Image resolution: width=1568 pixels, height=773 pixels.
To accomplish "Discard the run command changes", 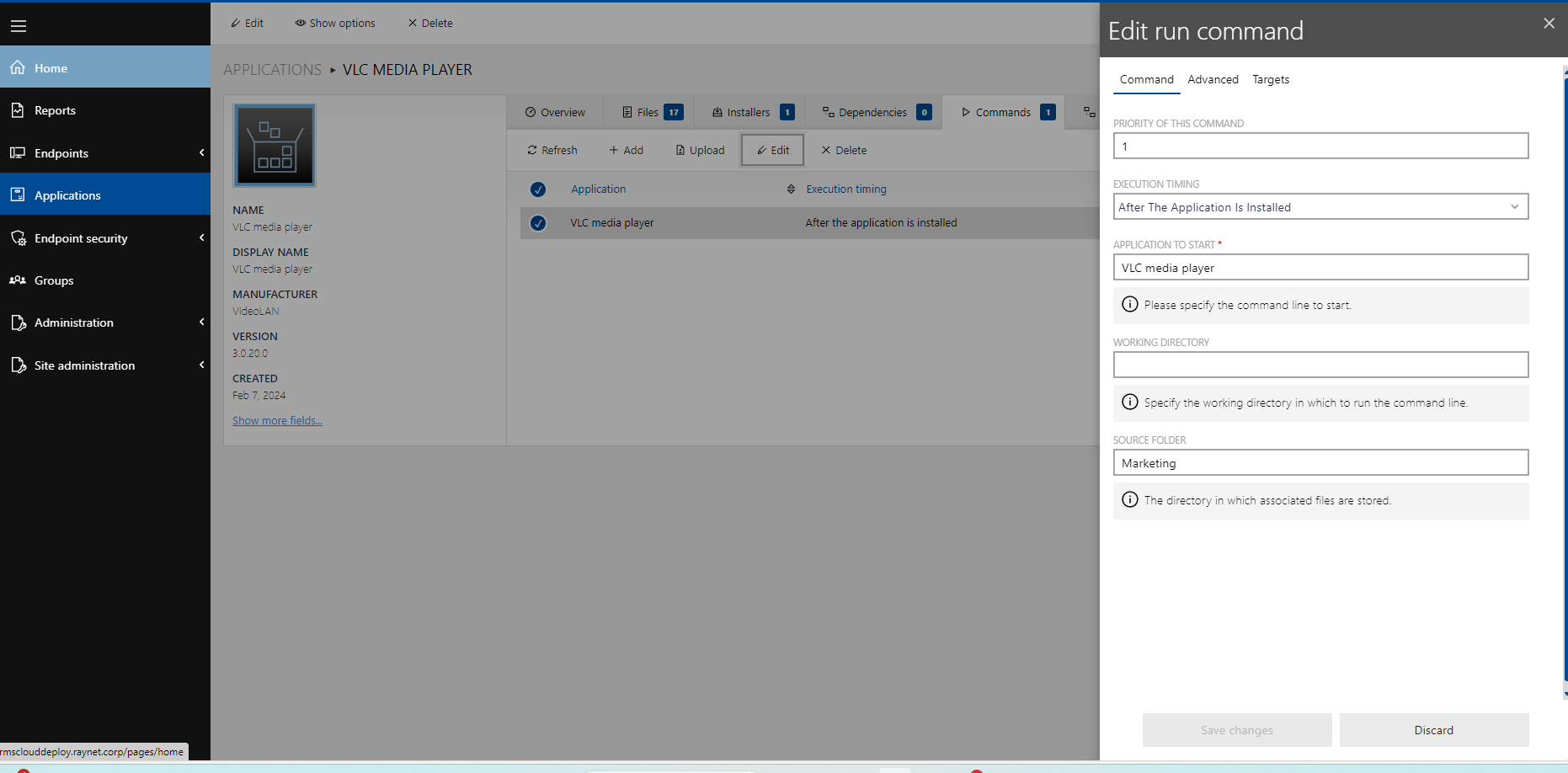I will coord(1433,730).
